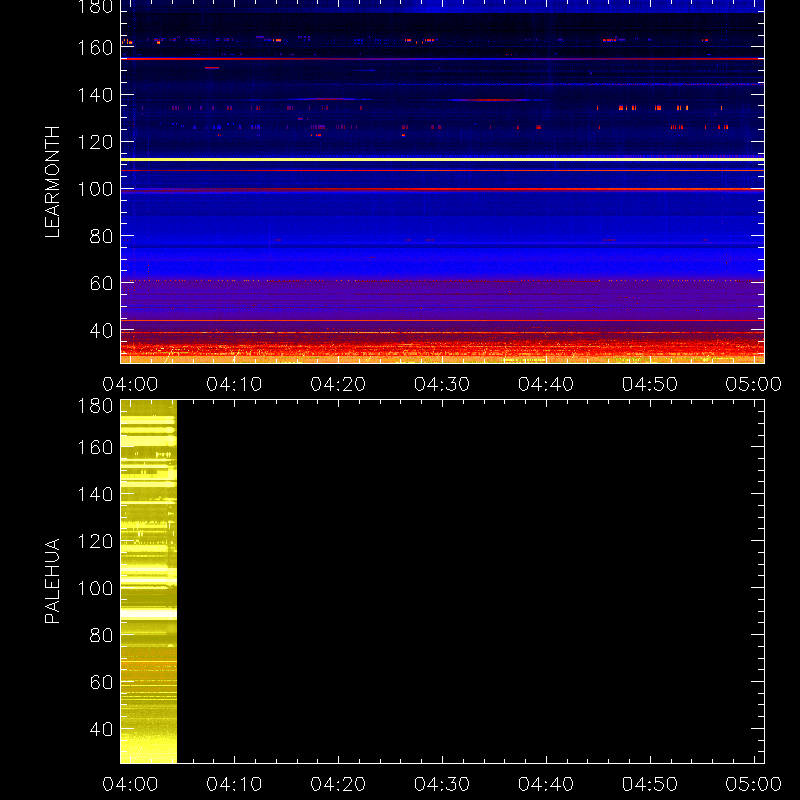Click the red line near 155 MHz in Learmonth
Image resolution: width=800 pixels, height=800 pixels.
(x=442, y=59)
